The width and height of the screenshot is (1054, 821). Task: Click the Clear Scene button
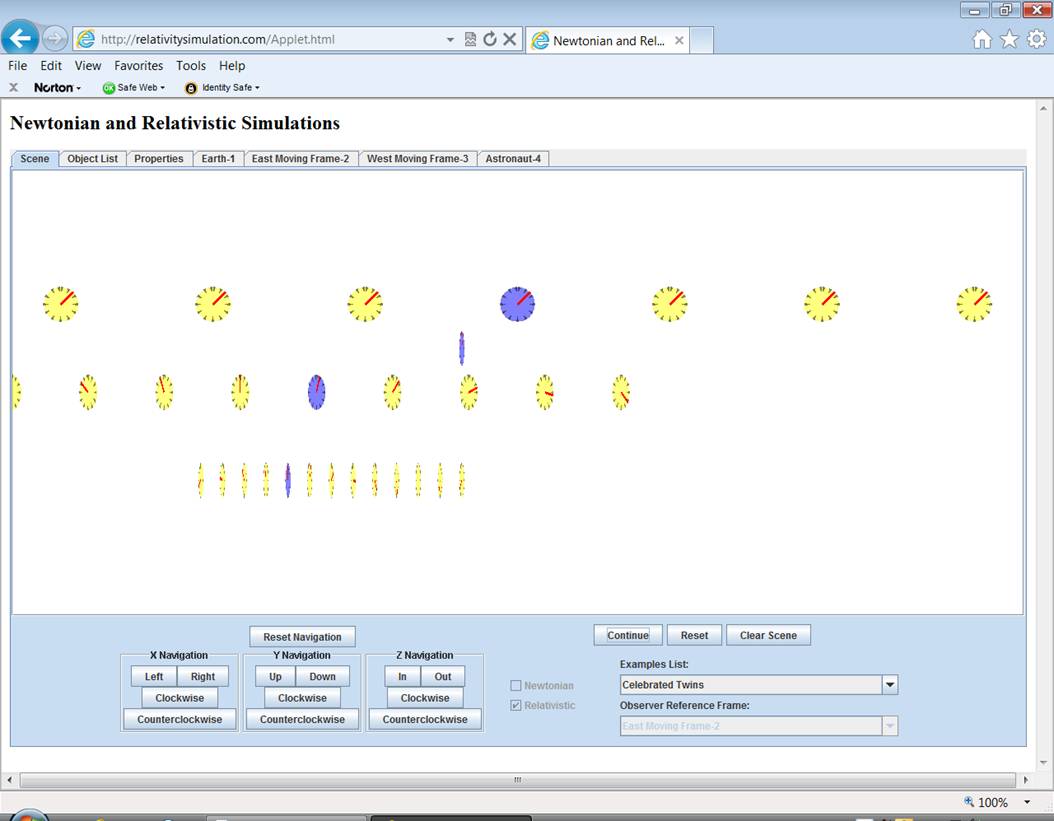coord(768,635)
